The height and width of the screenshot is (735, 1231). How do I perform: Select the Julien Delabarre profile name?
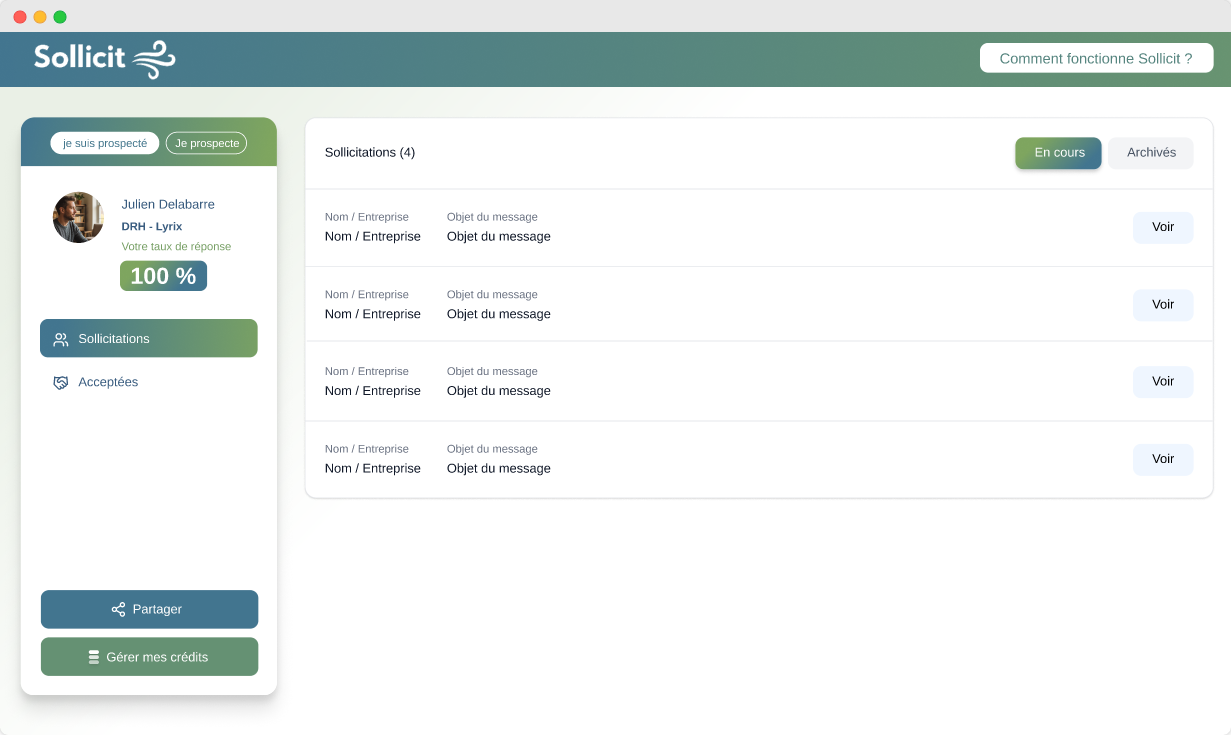(x=168, y=204)
